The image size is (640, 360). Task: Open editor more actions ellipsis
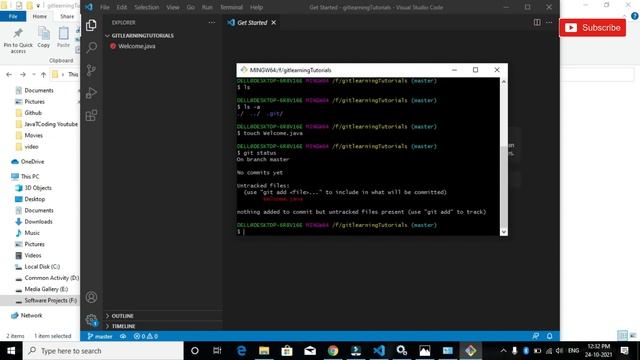549,22
